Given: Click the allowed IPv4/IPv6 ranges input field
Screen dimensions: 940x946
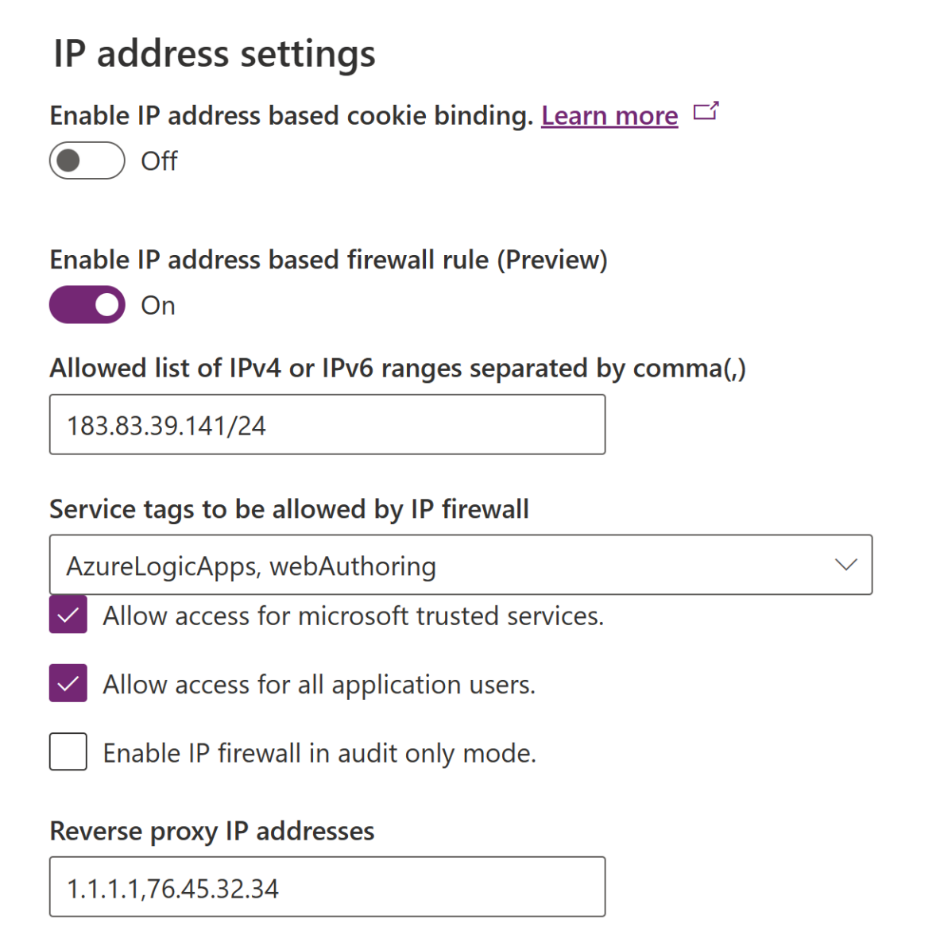Looking at the screenshot, I should 327,425.
